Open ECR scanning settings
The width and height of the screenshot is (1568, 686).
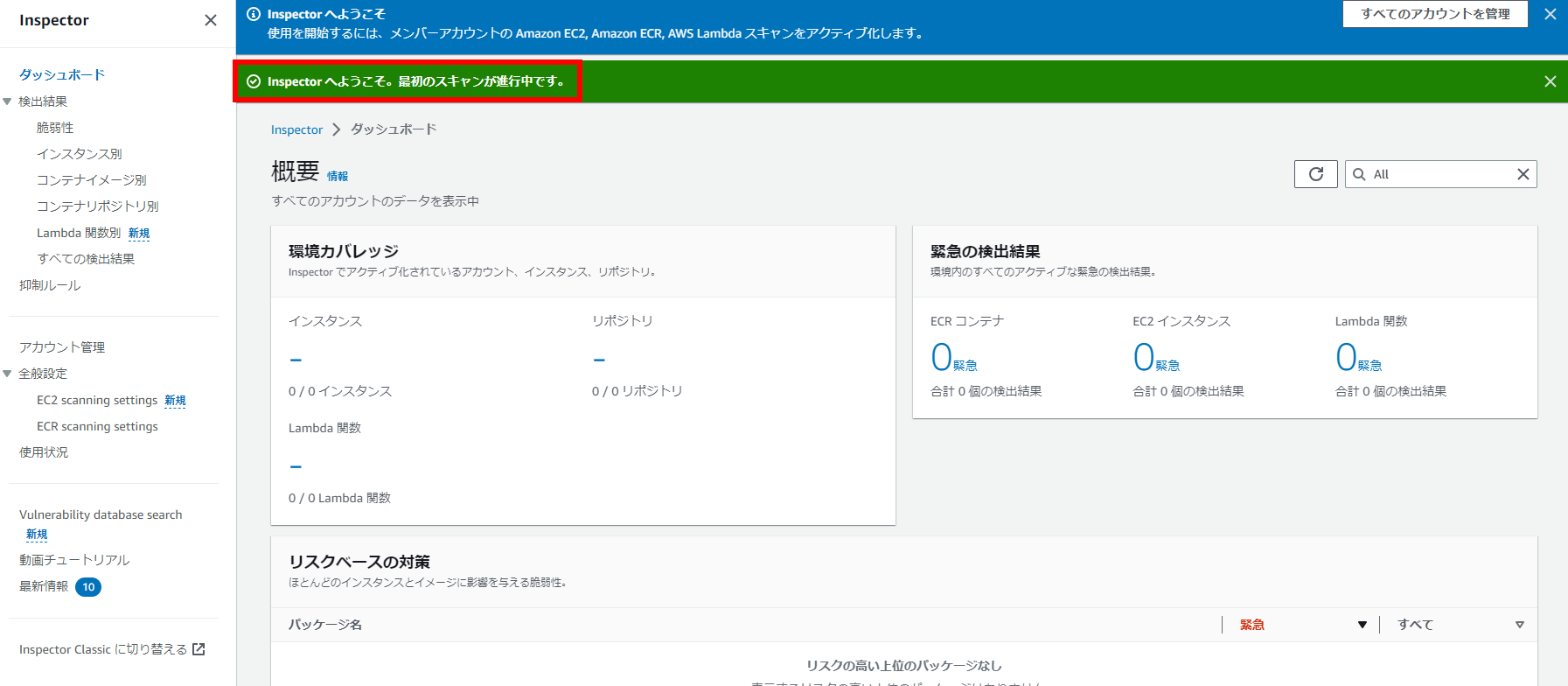(x=97, y=426)
